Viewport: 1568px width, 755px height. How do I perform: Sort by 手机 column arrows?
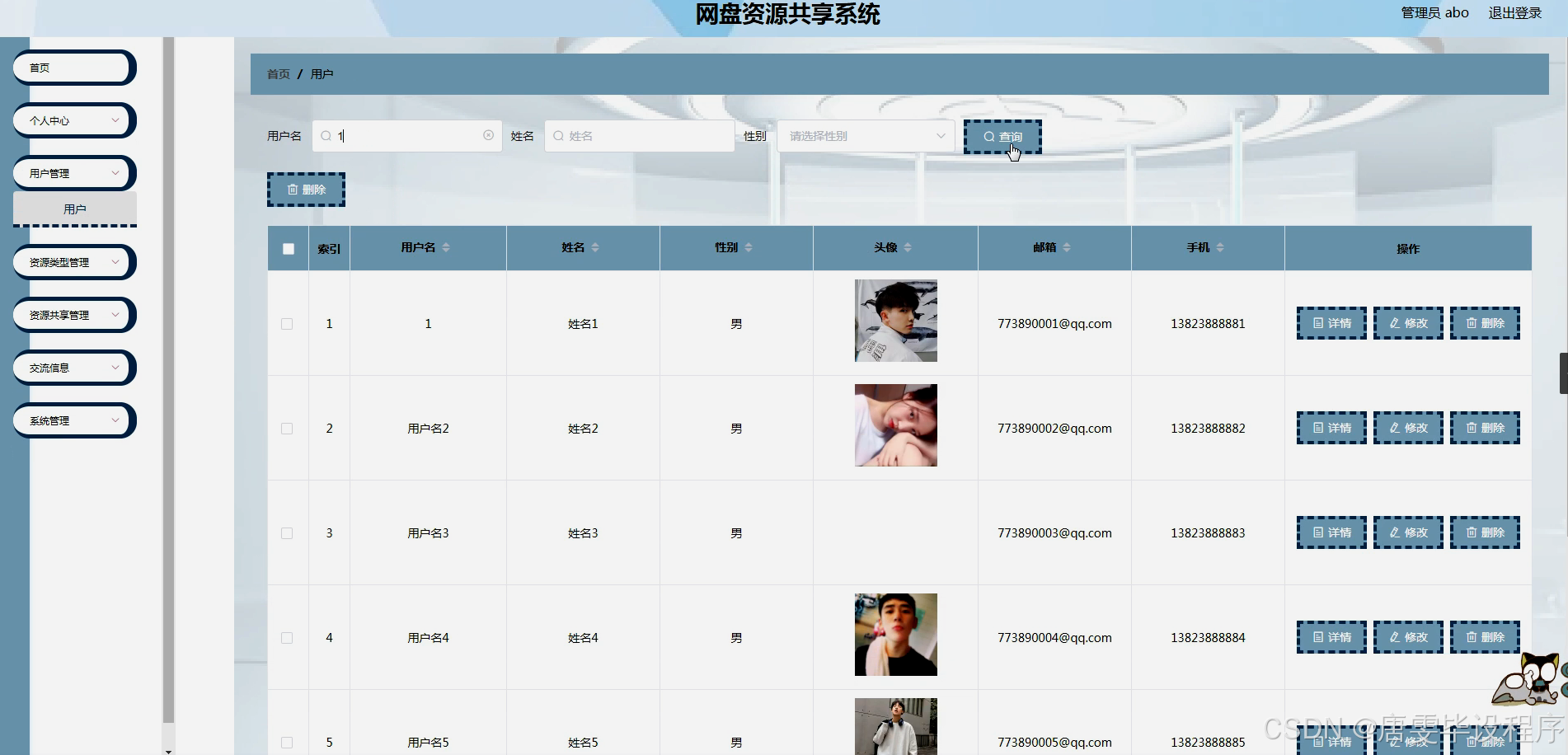(1220, 247)
